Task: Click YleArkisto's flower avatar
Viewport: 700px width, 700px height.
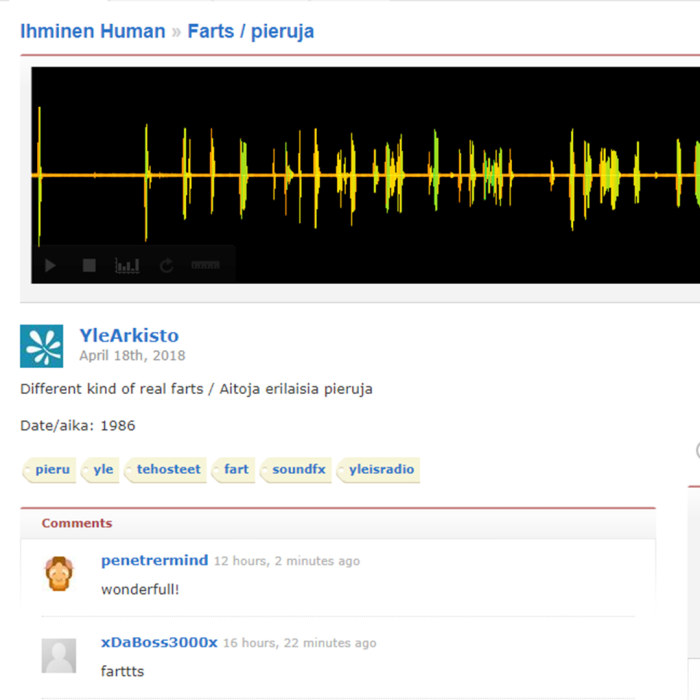Action: pyautogui.click(x=42, y=346)
